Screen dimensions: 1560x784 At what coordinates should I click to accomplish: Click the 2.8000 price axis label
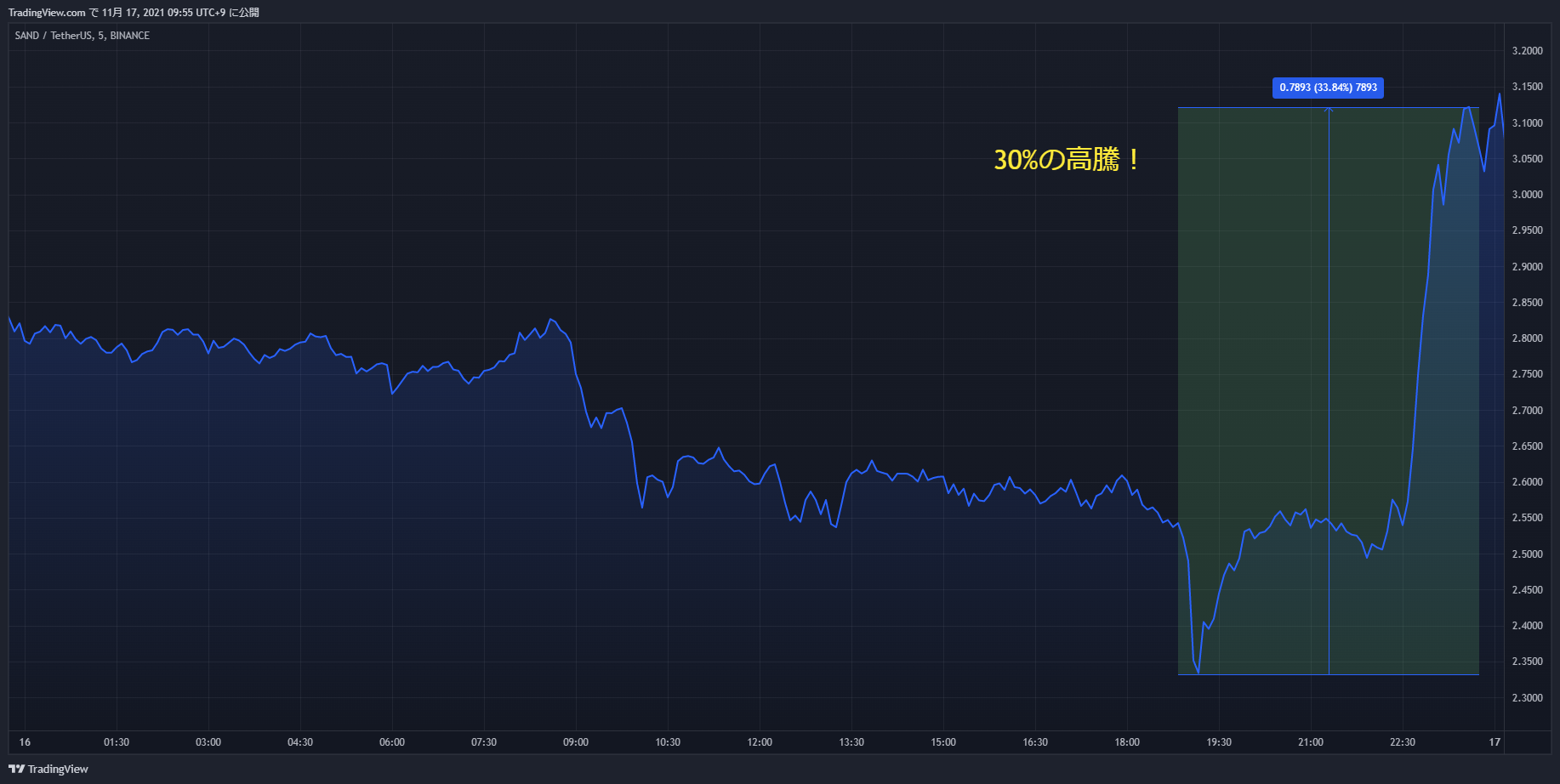(1527, 338)
